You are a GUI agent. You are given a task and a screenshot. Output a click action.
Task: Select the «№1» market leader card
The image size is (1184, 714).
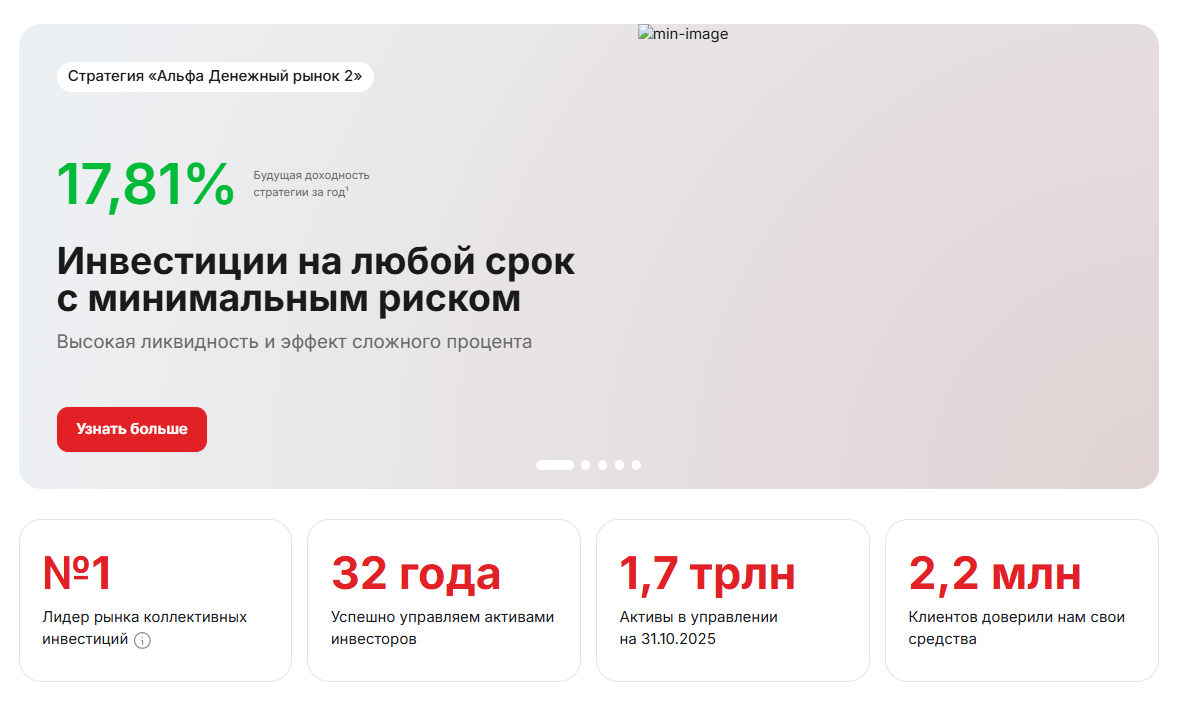click(x=155, y=600)
